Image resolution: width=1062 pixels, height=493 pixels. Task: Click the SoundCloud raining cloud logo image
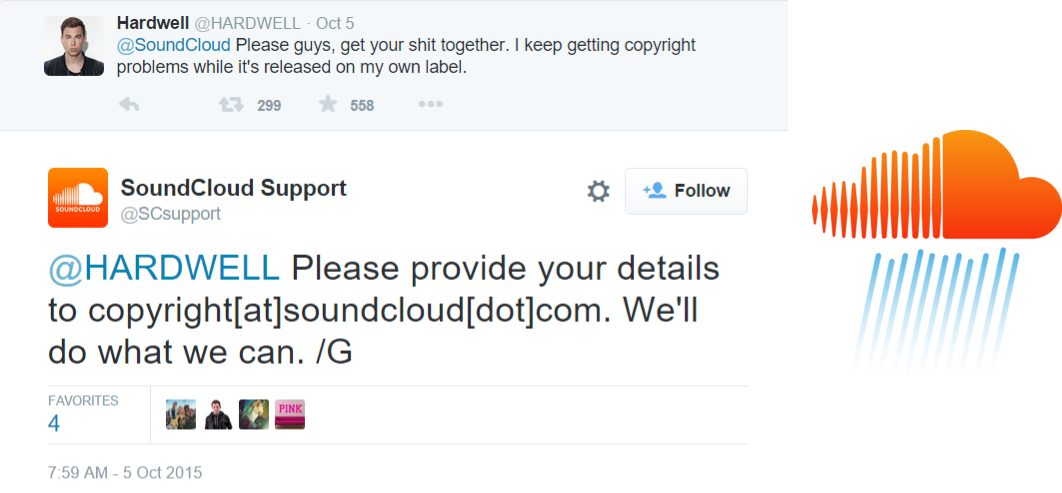pos(936,265)
